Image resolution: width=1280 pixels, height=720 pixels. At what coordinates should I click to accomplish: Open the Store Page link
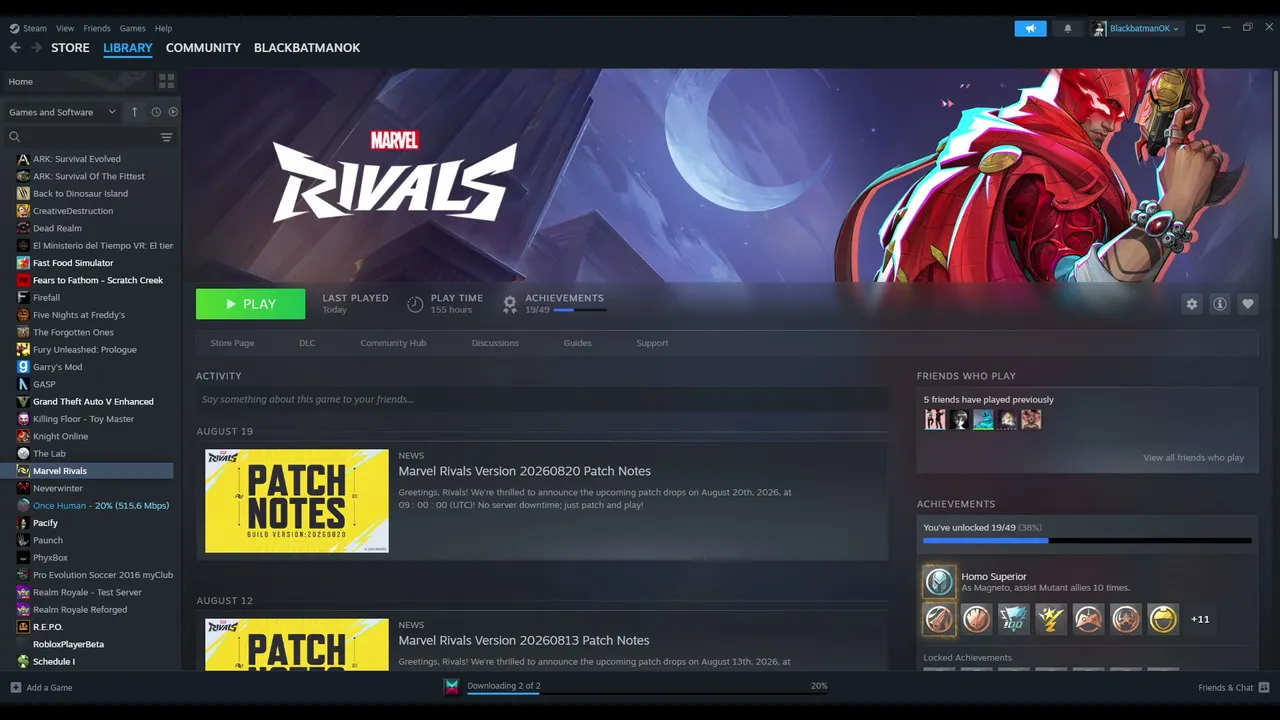click(x=232, y=343)
